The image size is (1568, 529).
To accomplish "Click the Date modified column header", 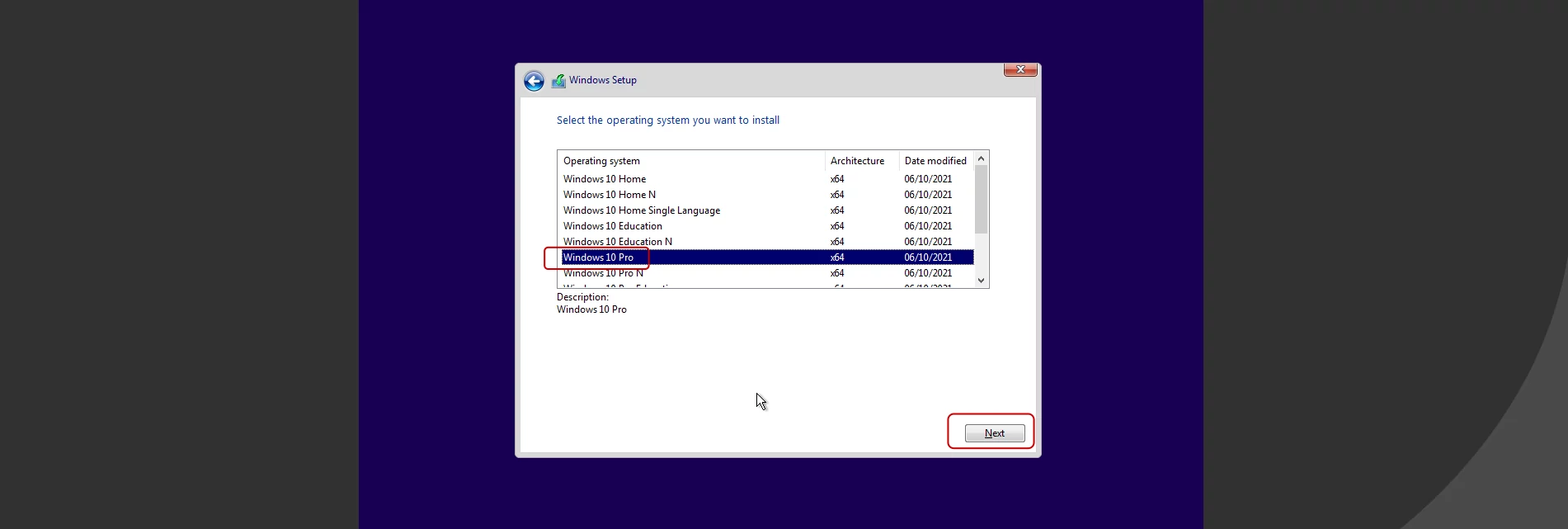I will [x=935, y=161].
